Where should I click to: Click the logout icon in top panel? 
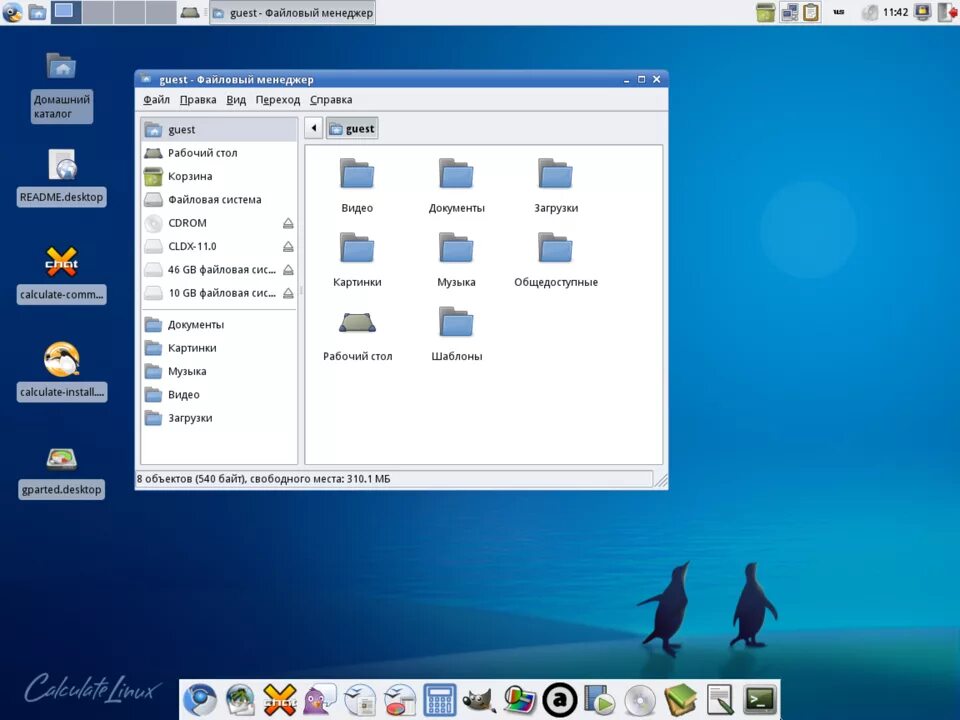[947, 12]
